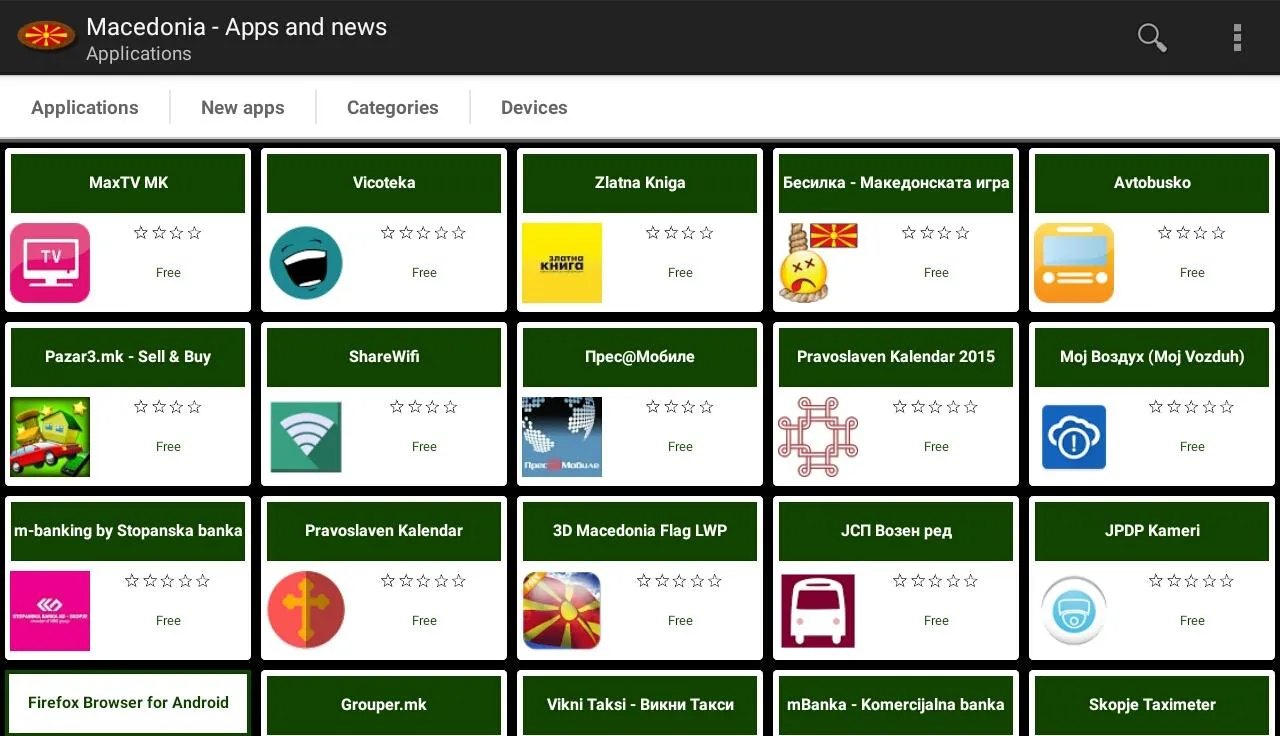Open the Pravoslaven Kalendar cross icon
This screenshot has height=736, width=1280.
coord(306,611)
